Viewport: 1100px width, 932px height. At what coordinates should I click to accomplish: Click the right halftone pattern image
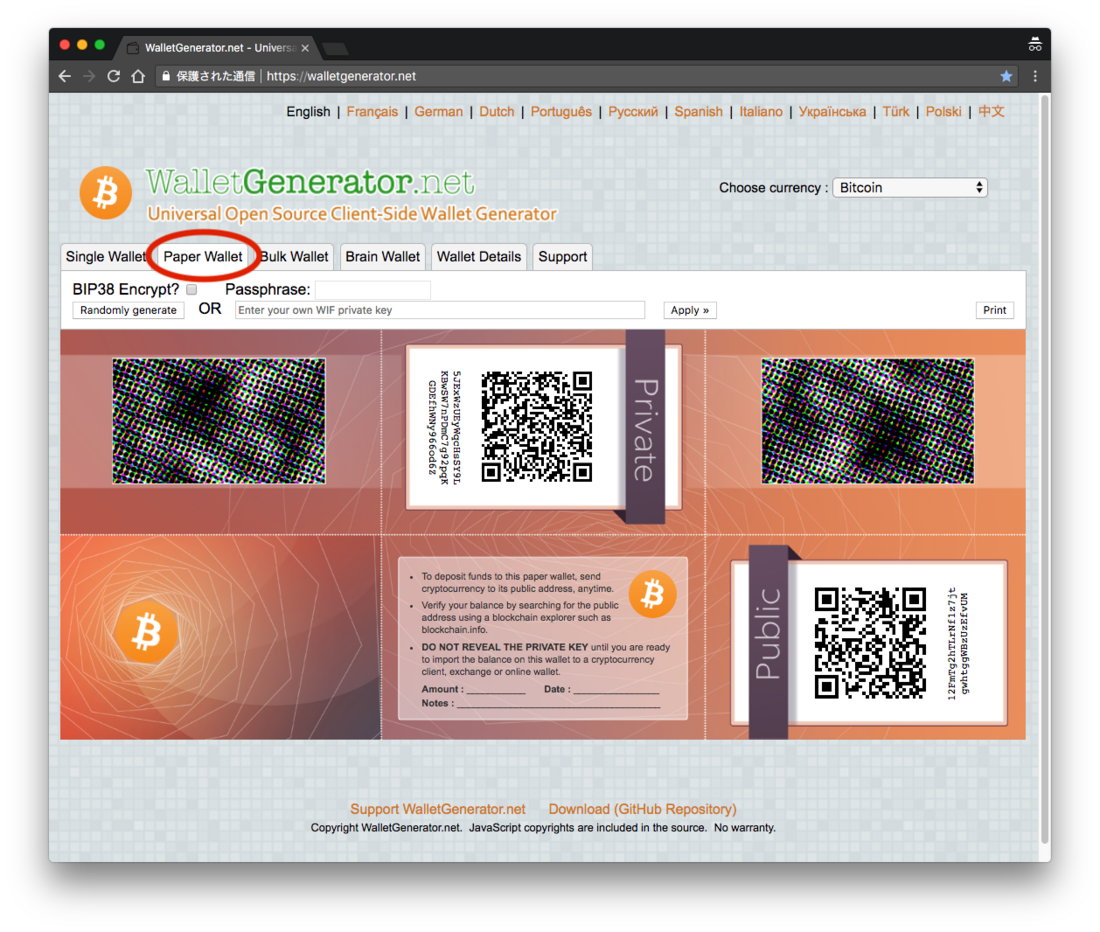868,421
